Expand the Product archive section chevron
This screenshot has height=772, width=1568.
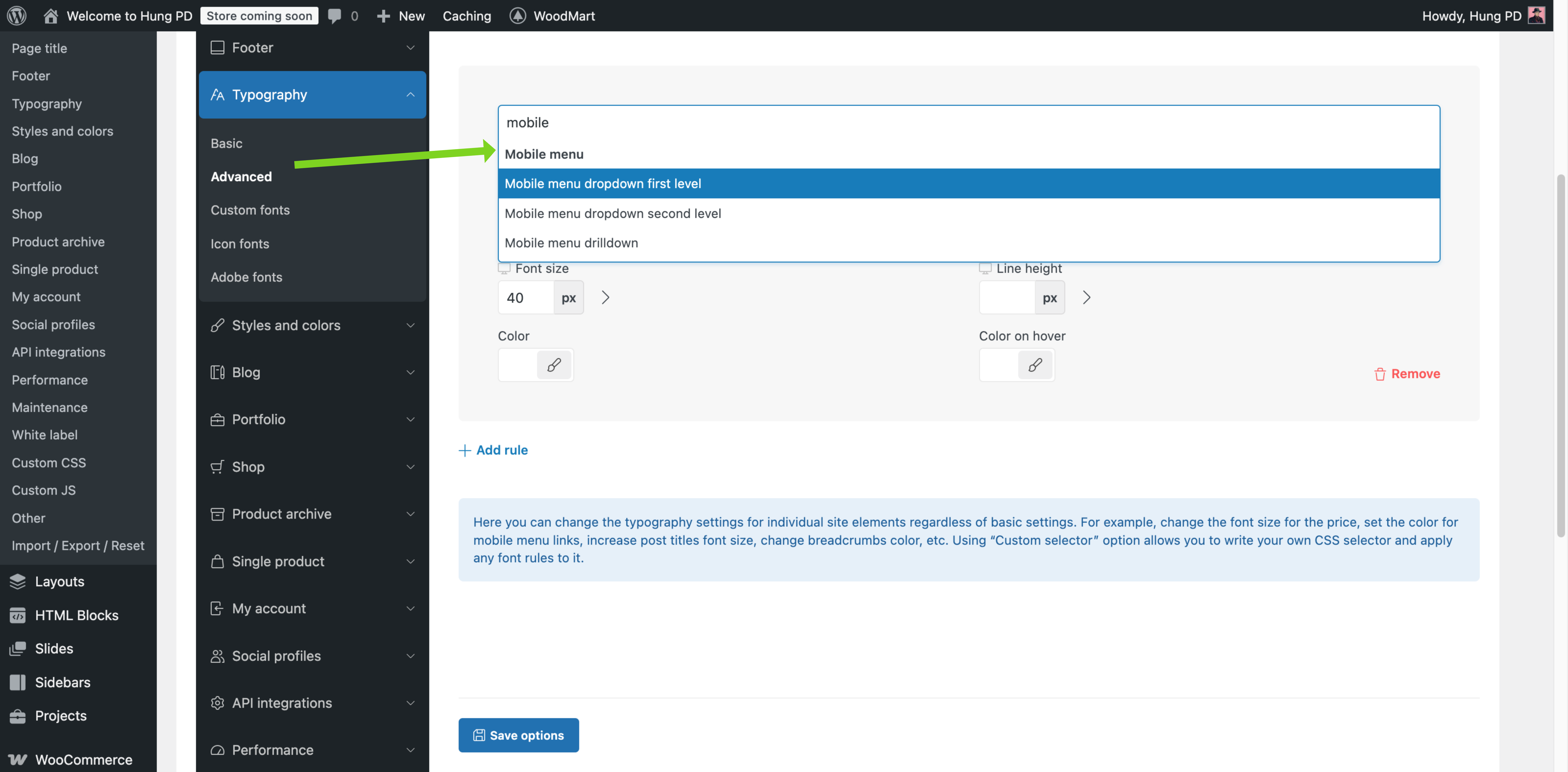pos(410,514)
